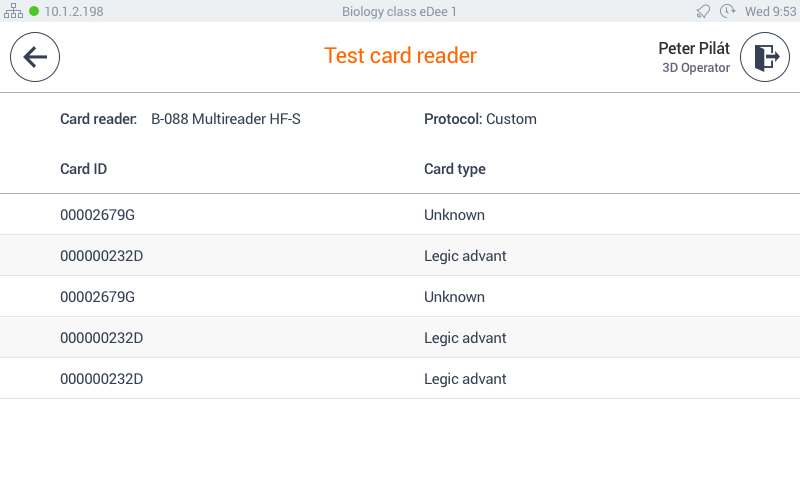The width and height of the screenshot is (800, 480).
Task: Click the Wed 9:53 clock
Action: (x=769, y=11)
